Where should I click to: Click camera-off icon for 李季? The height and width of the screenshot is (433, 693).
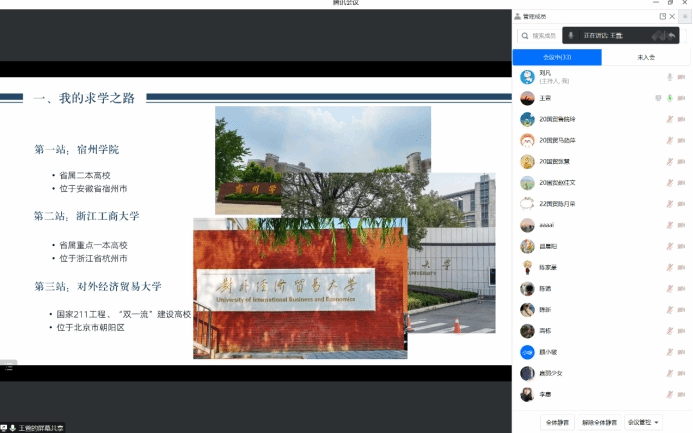pos(682,394)
